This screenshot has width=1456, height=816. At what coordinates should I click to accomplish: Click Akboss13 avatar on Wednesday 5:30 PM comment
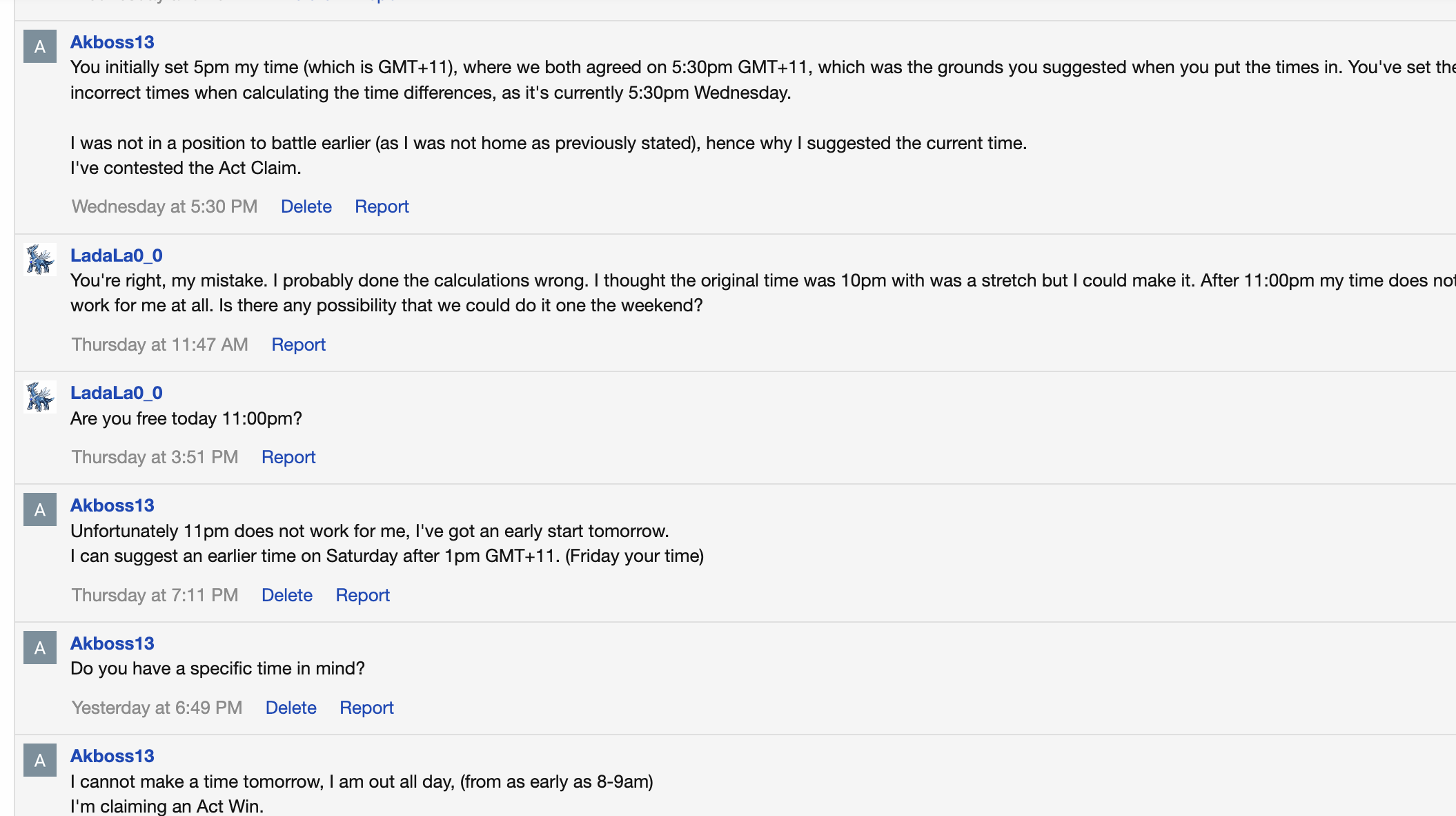point(40,46)
